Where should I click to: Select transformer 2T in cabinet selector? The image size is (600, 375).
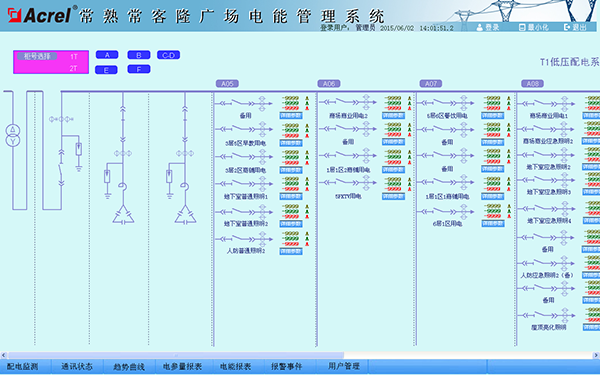pyautogui.click(x=73, y=68)
